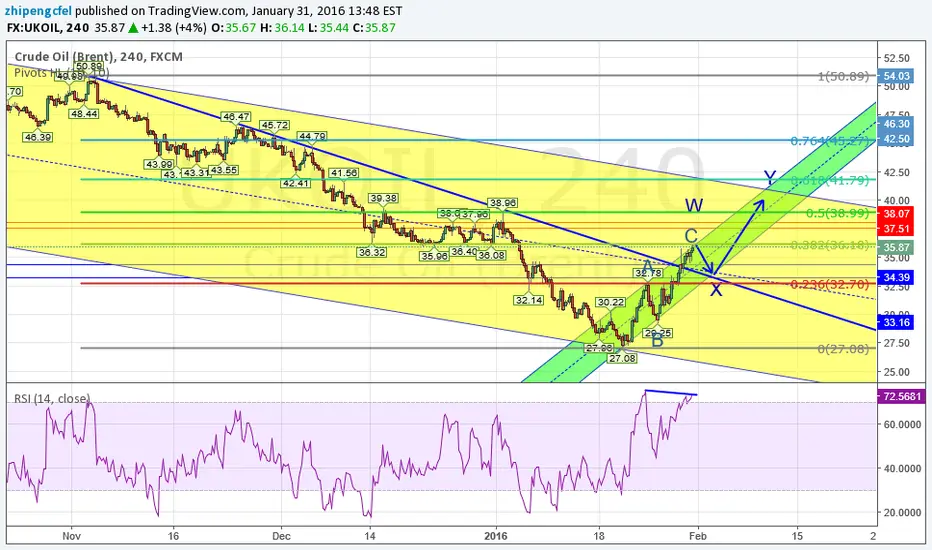Select the O:35.67 open value
Image resolution: width=932 pixels, height=550 pixels.
234,27
